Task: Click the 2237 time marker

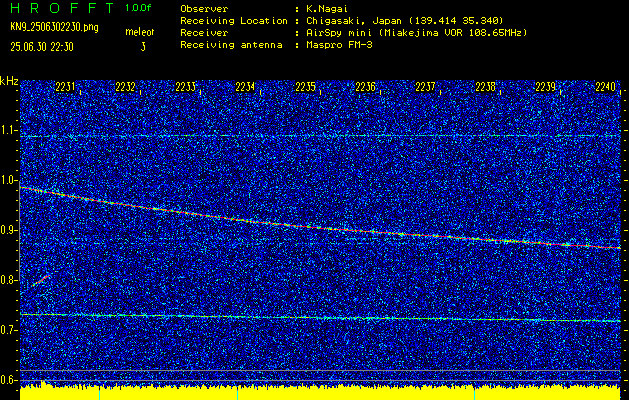Action: pos(425,87)
